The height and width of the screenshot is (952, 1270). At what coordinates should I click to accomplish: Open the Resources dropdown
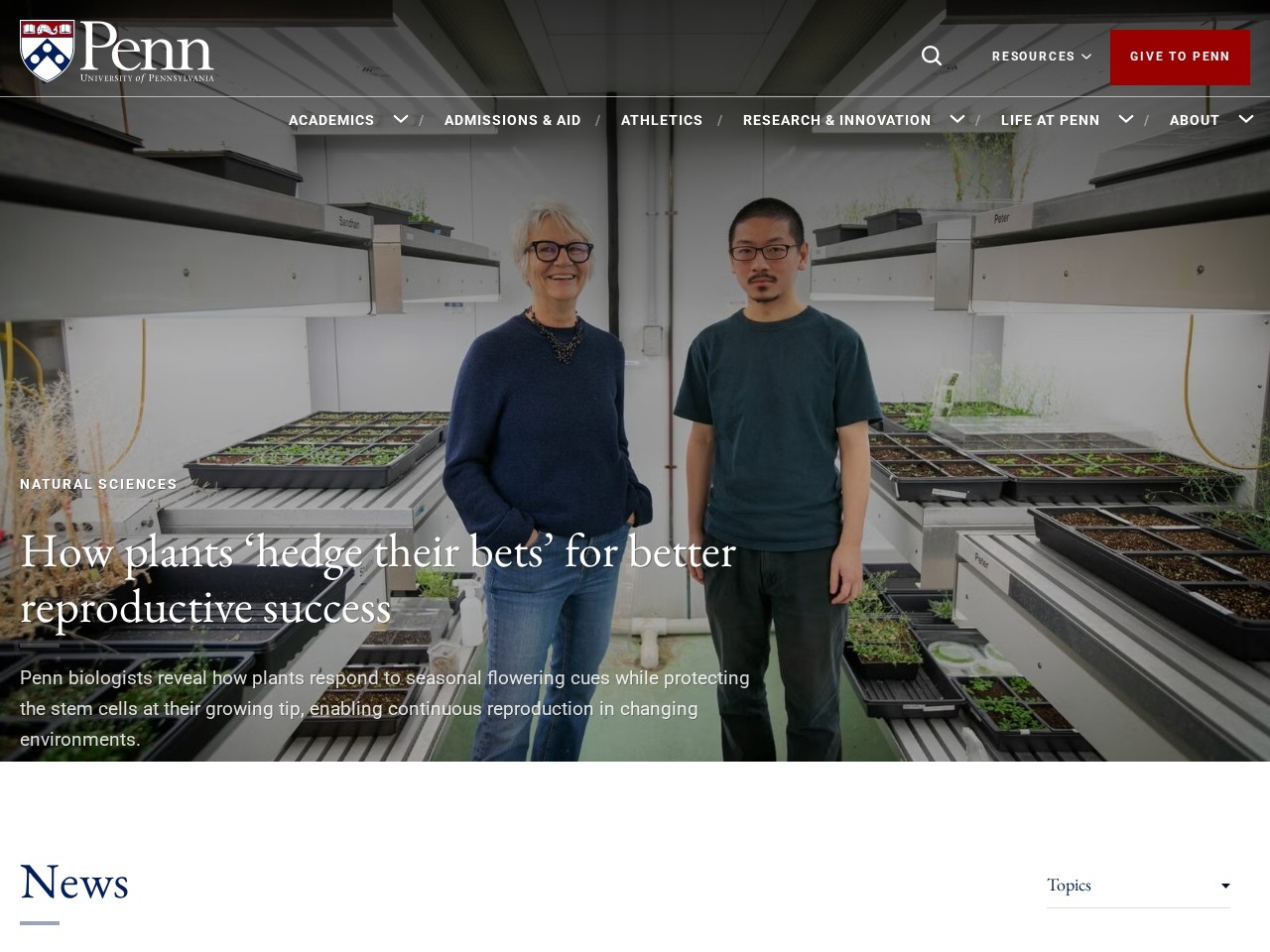pos(1042,57)
